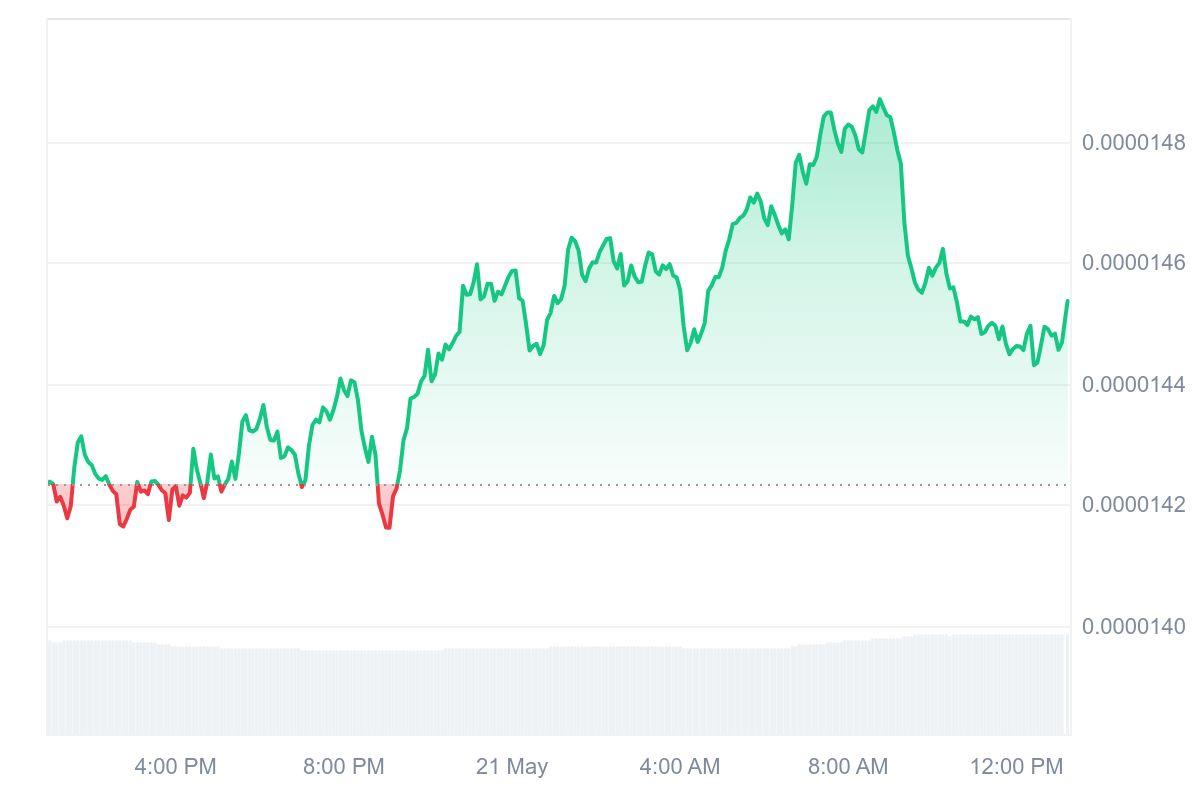
Task: Click the 0.0000140 price axis label
Action: 1133,626
